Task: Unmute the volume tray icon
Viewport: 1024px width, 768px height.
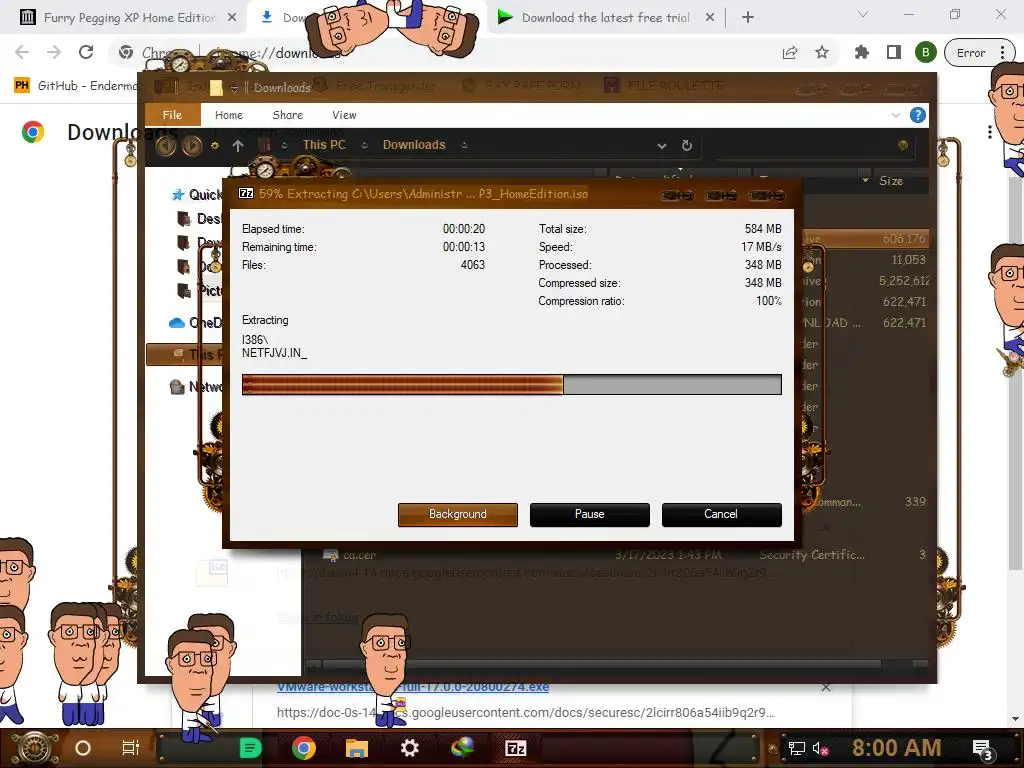Action: [x=820, y=748]
